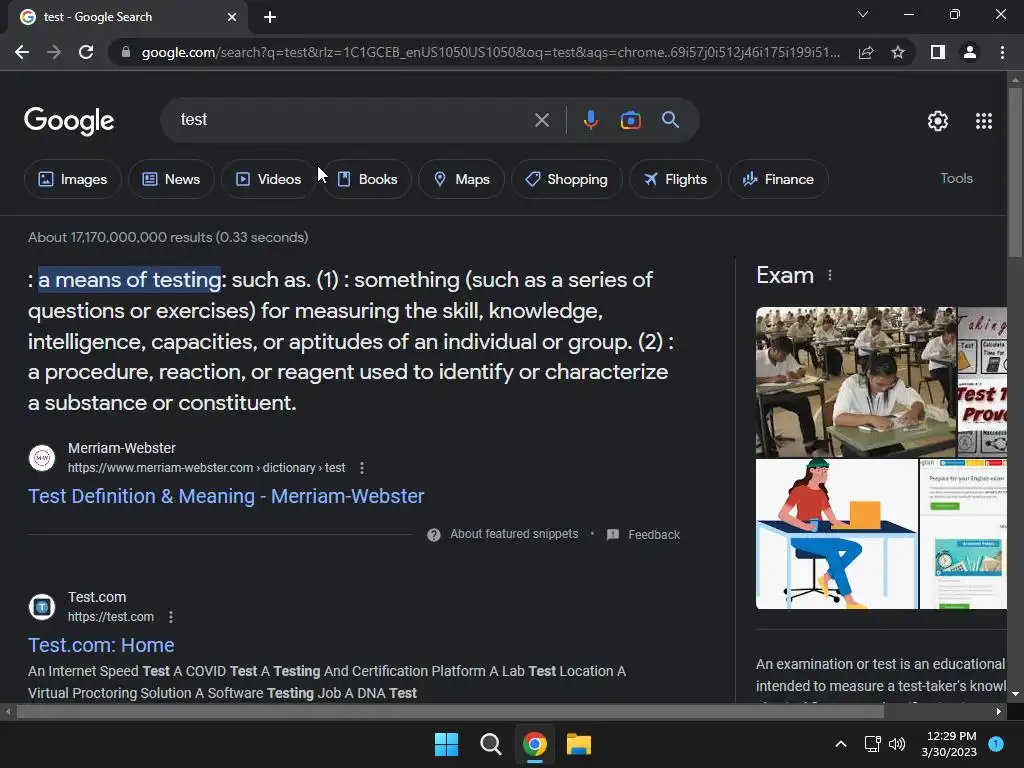
Task: Switch to Flights results
Action: point(675,179)
